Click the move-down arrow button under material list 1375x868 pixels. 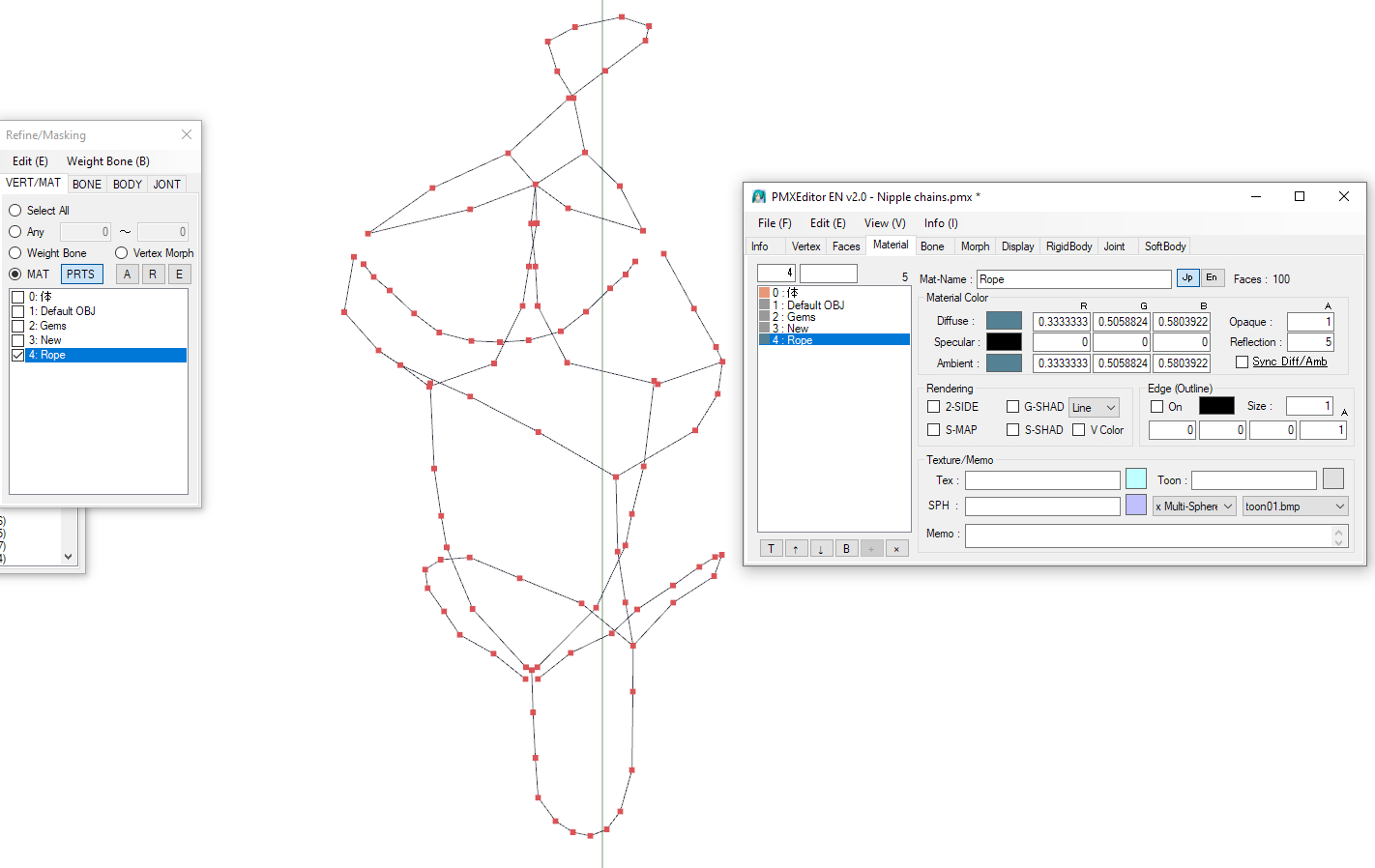pos(821,549)
